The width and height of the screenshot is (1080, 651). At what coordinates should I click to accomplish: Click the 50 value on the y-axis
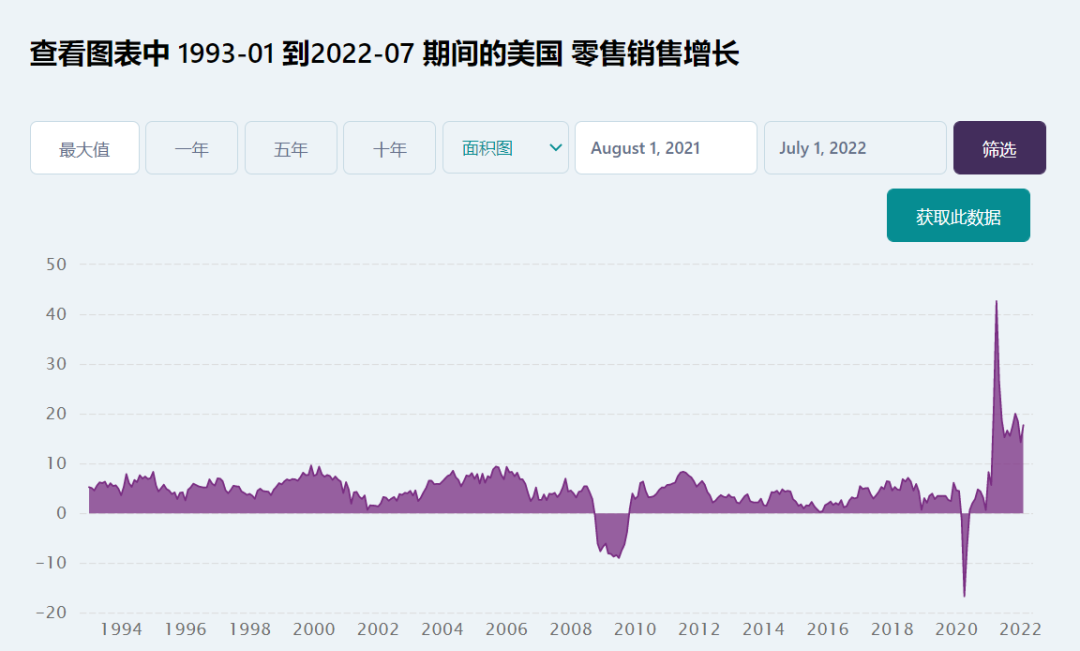click(54, 265)
